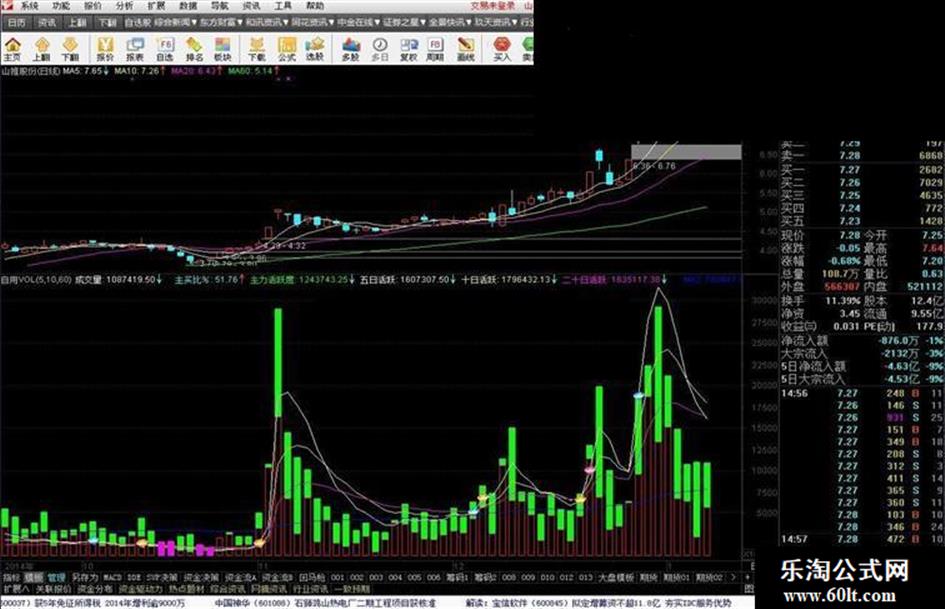Image resolution: width=945 pixels, height=609 pixels.
Task: Click 交易未登录 trading login link
Action: (x=493, y=5)
